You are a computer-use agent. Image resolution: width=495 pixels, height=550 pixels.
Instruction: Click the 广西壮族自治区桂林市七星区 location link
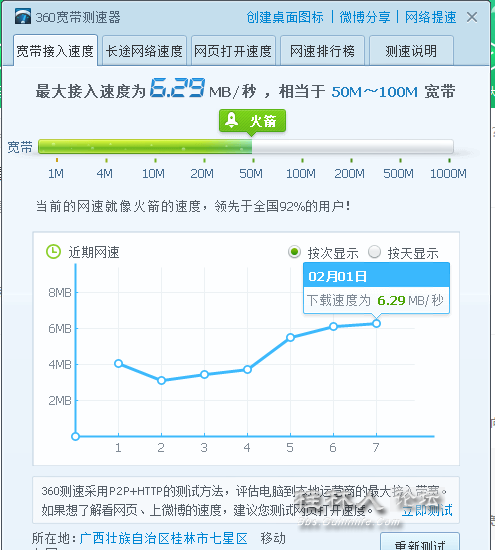[x=163, y=538]
